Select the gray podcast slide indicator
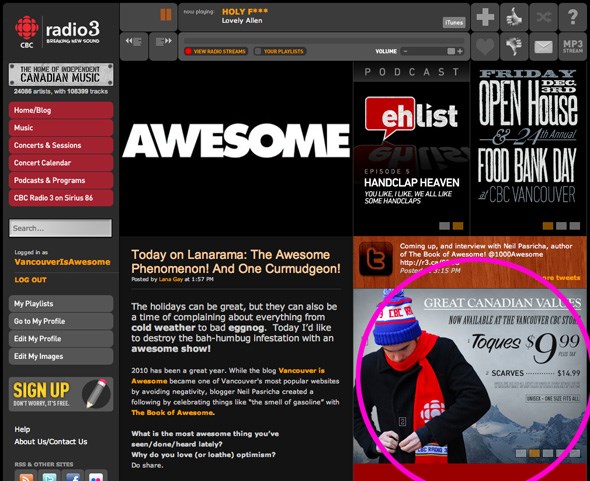 pos(444,226)
